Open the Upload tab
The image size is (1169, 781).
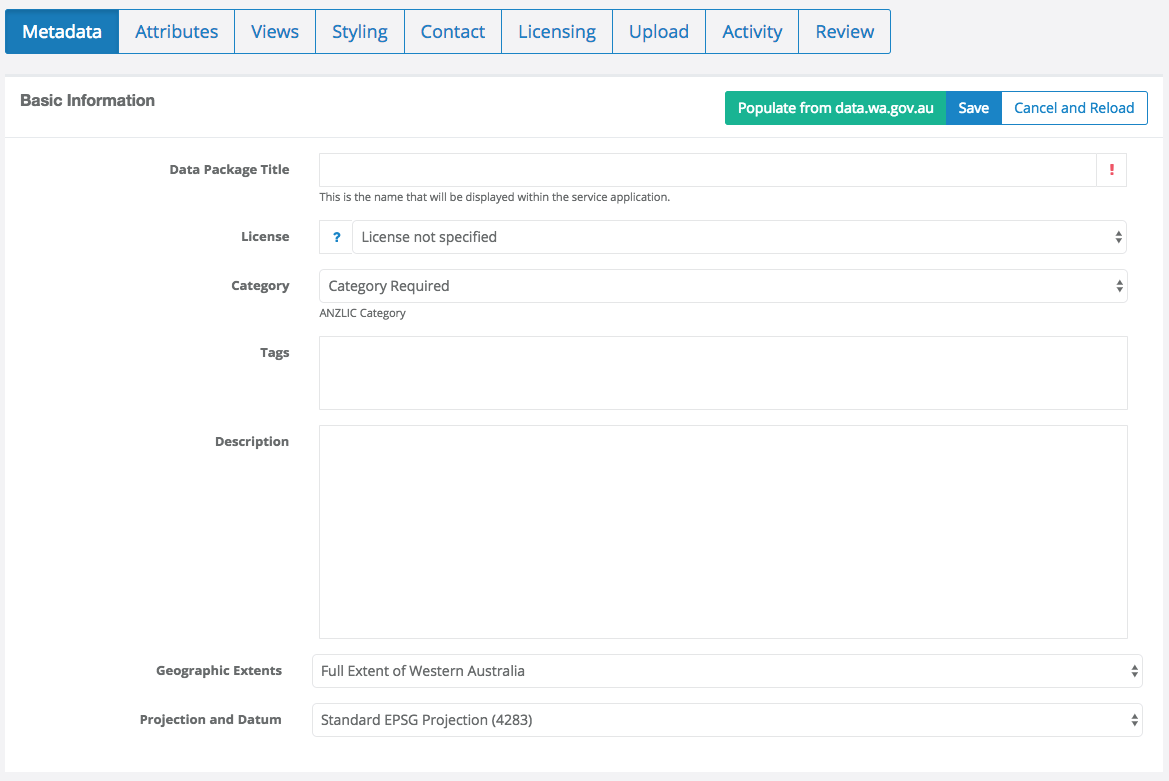point(658,31)
